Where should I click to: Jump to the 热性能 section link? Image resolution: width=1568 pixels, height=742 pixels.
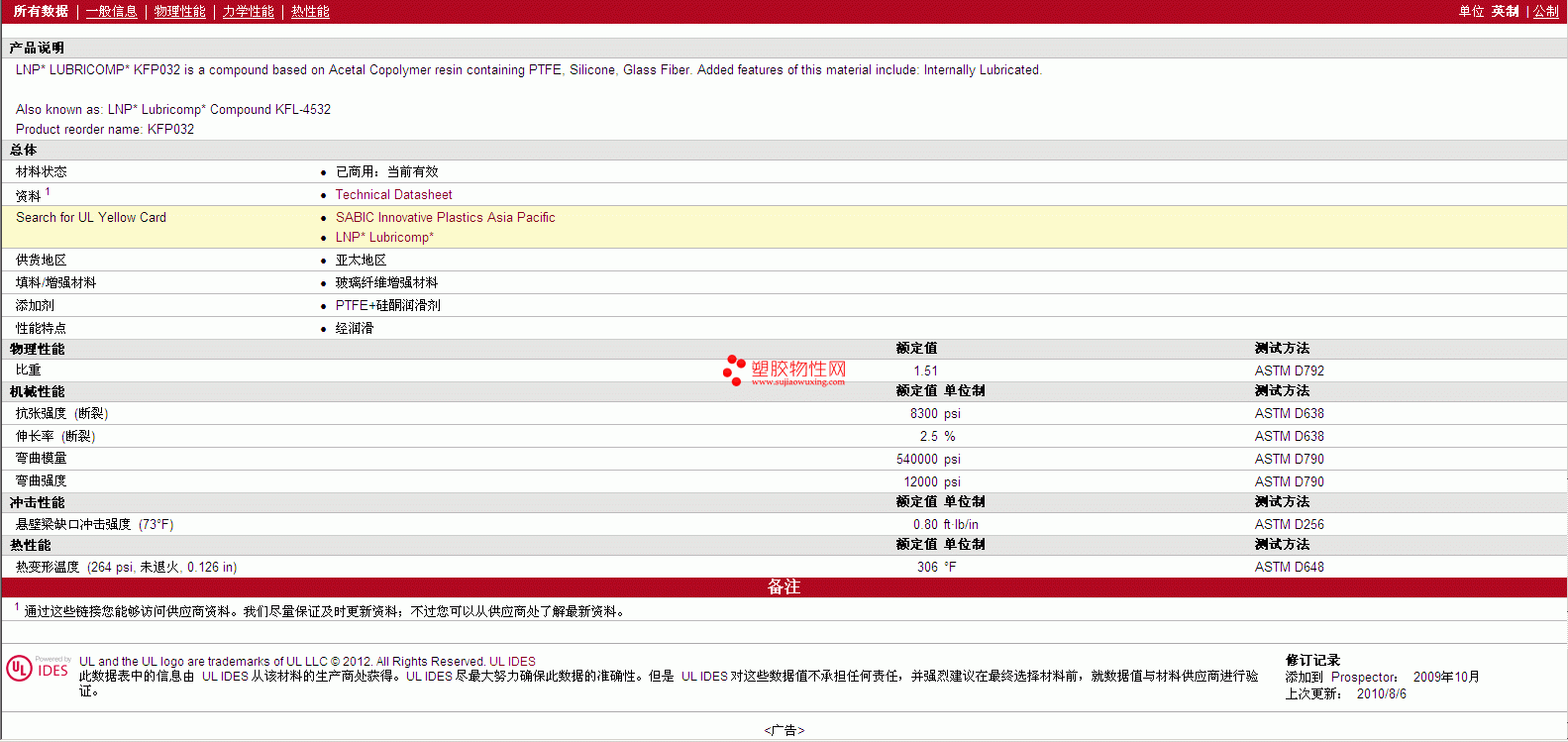coord(310,11)
